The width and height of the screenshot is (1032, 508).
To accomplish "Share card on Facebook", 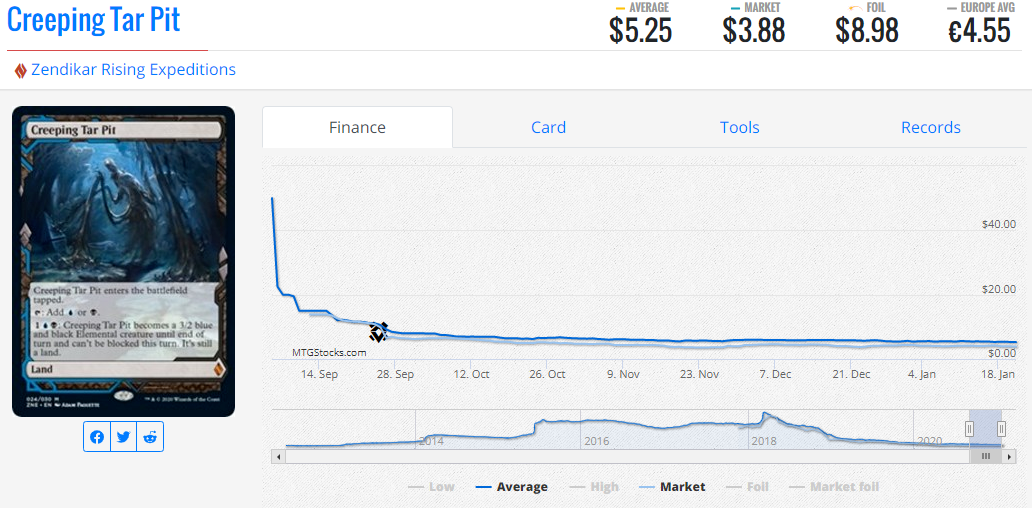I will [97, 437].
